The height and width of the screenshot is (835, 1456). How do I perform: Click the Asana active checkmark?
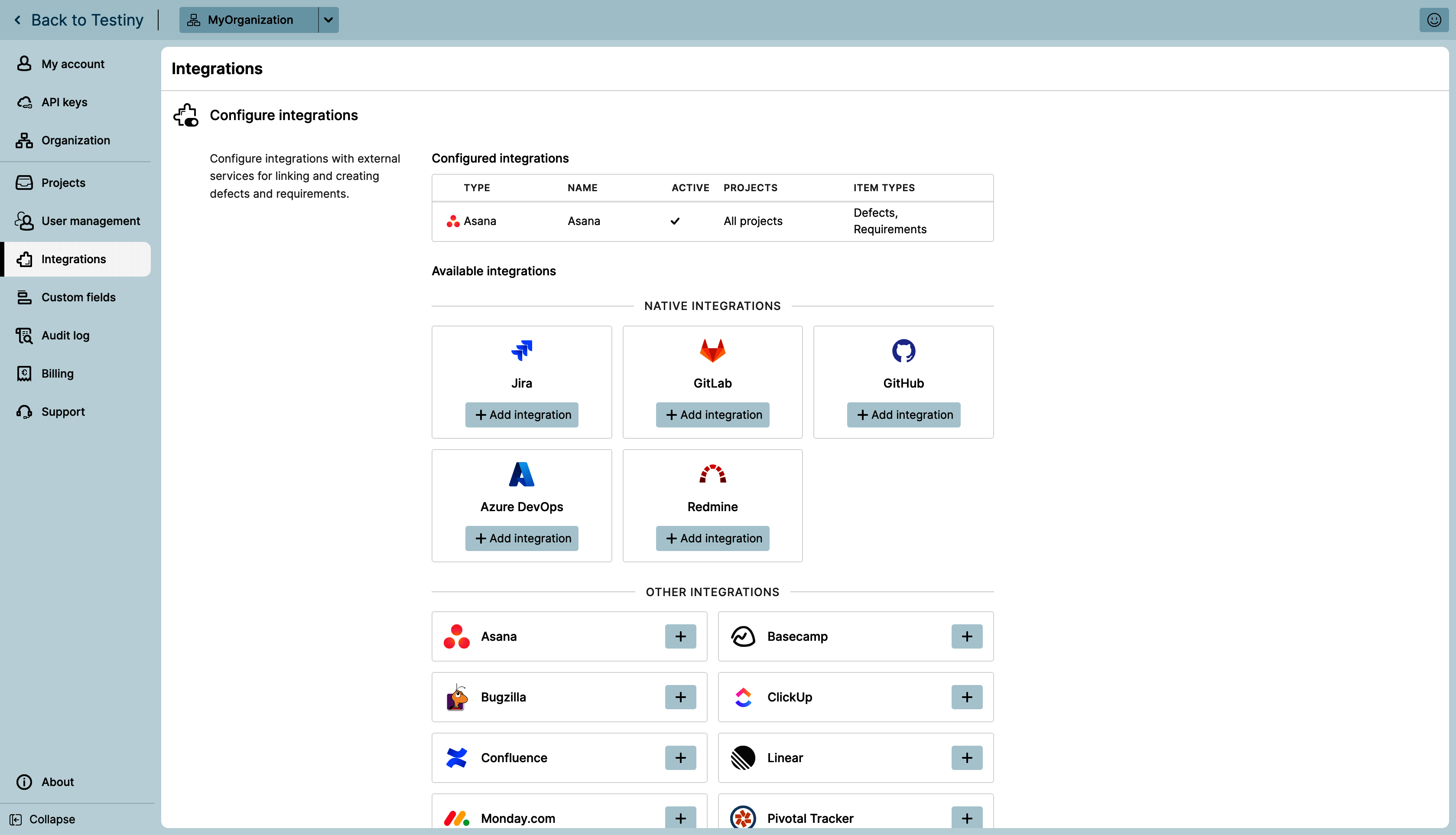[675, 221]
